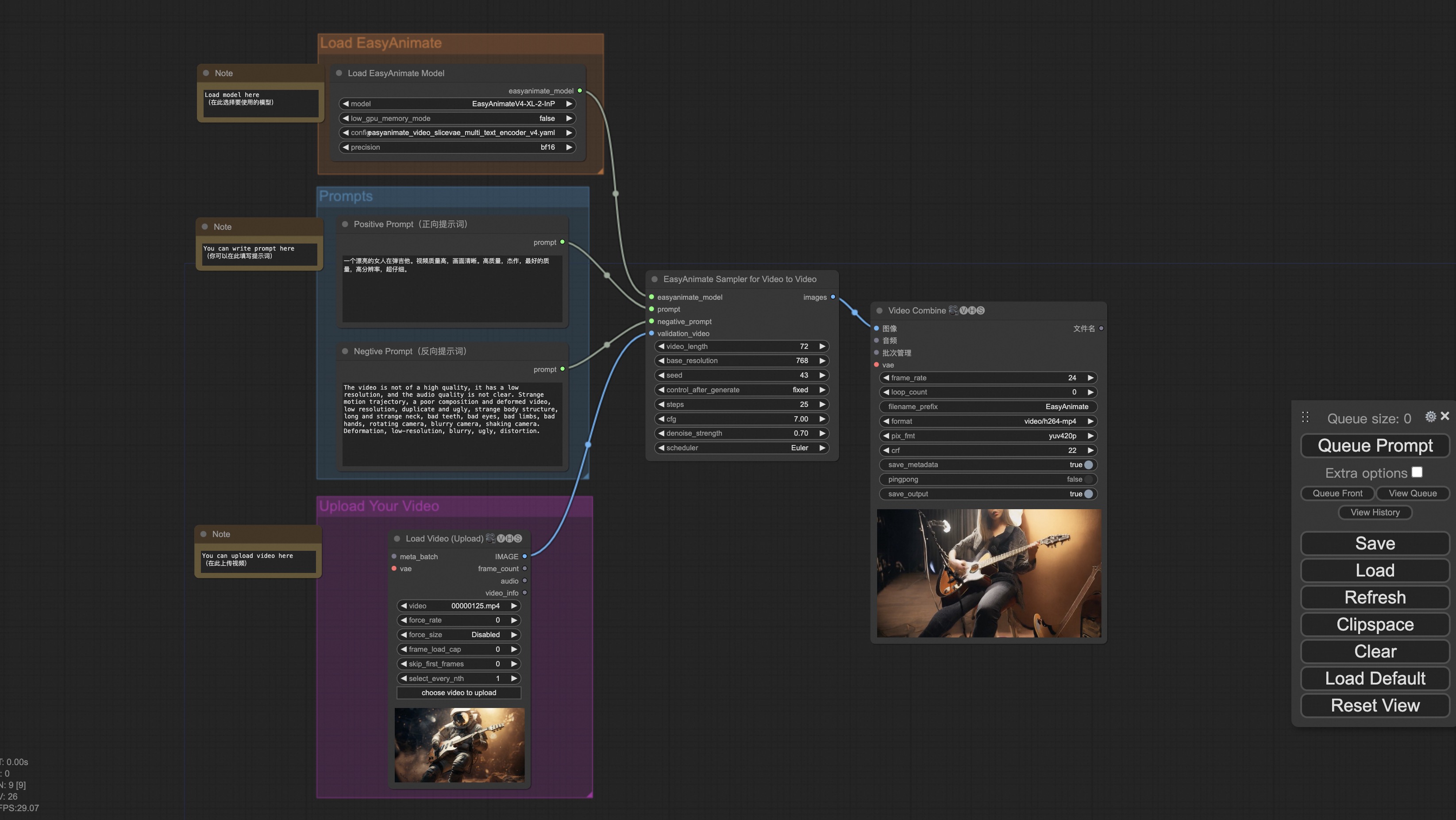
Task: Click the sampler negative_prompt input connector
Action: click(x=652, y=321)
